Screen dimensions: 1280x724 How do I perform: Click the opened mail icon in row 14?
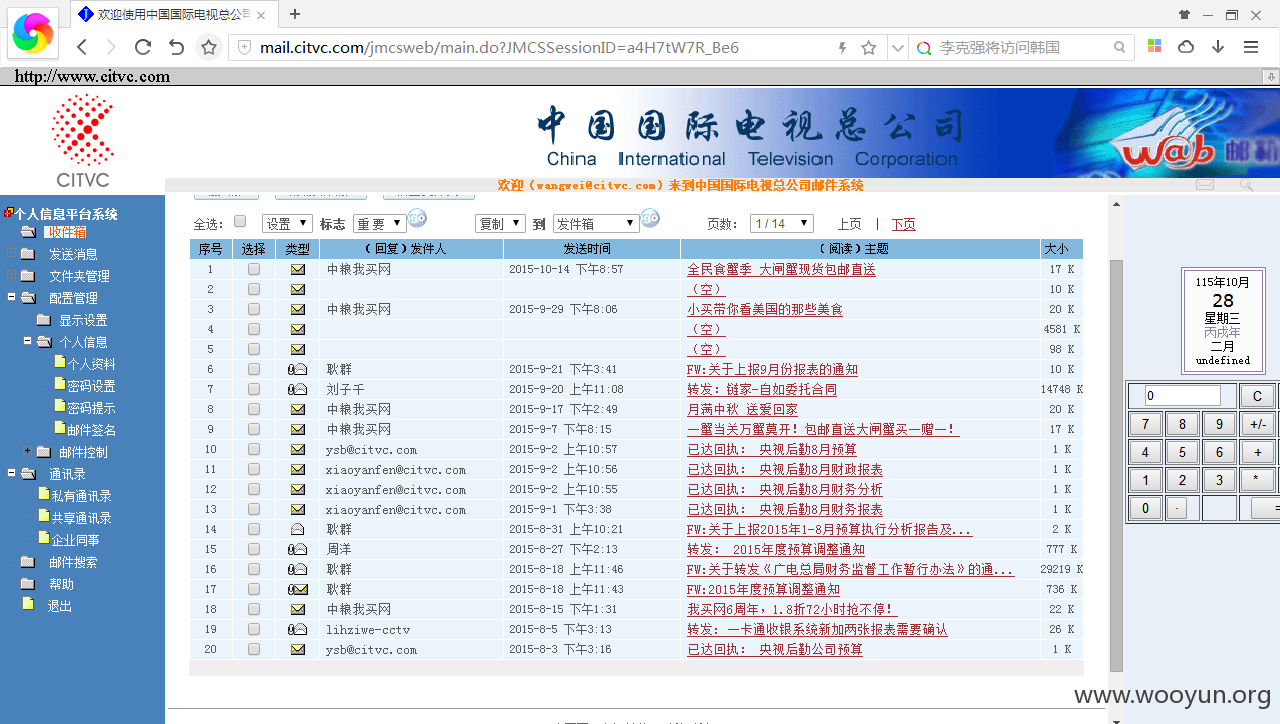pyautogui.click(x=297, y=530)
